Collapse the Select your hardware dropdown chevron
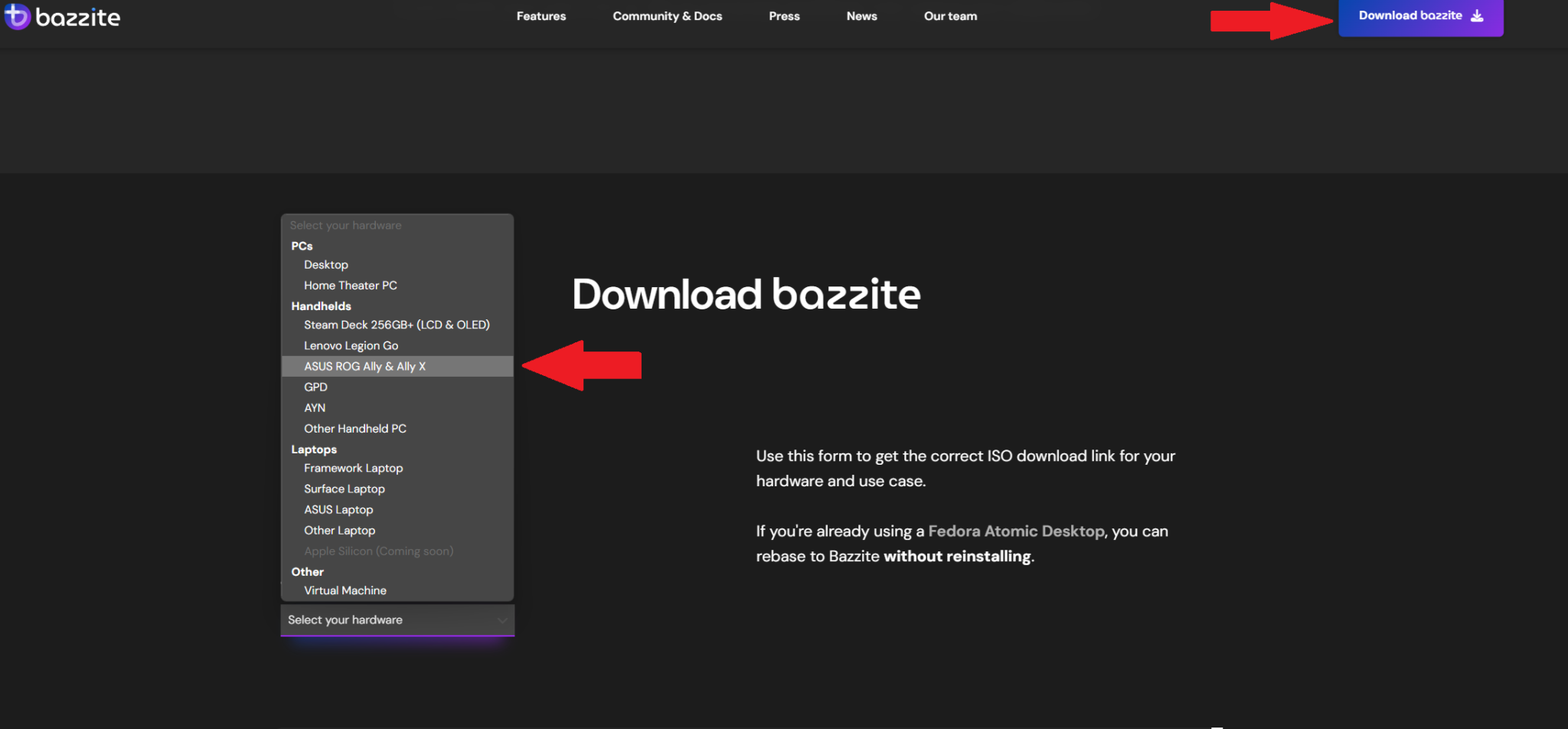This screenshot has height=729, width=1568. click(502, 620)
